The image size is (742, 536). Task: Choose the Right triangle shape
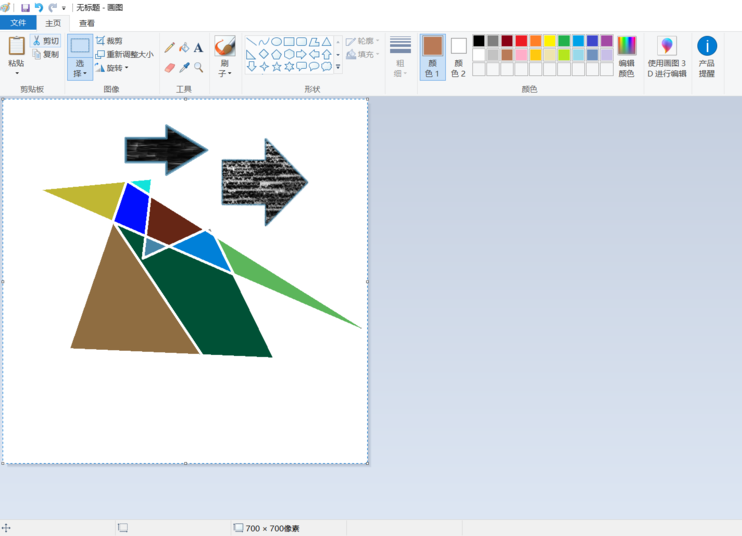point(251,54)
